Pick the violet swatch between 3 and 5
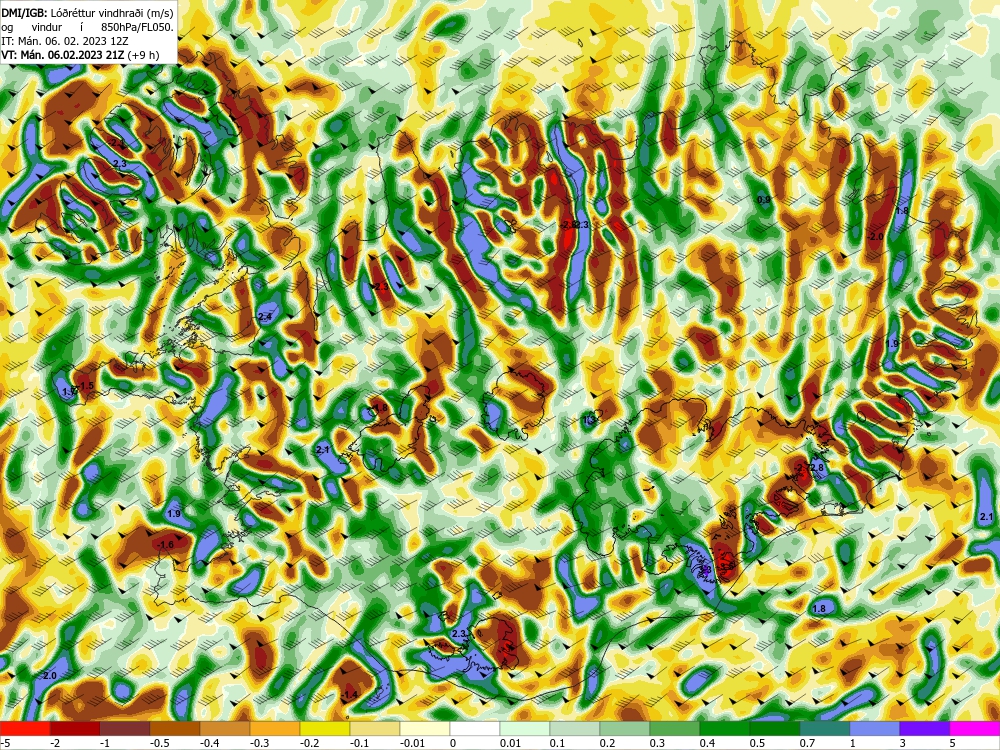1000x750 pixels. click(925, 728)
